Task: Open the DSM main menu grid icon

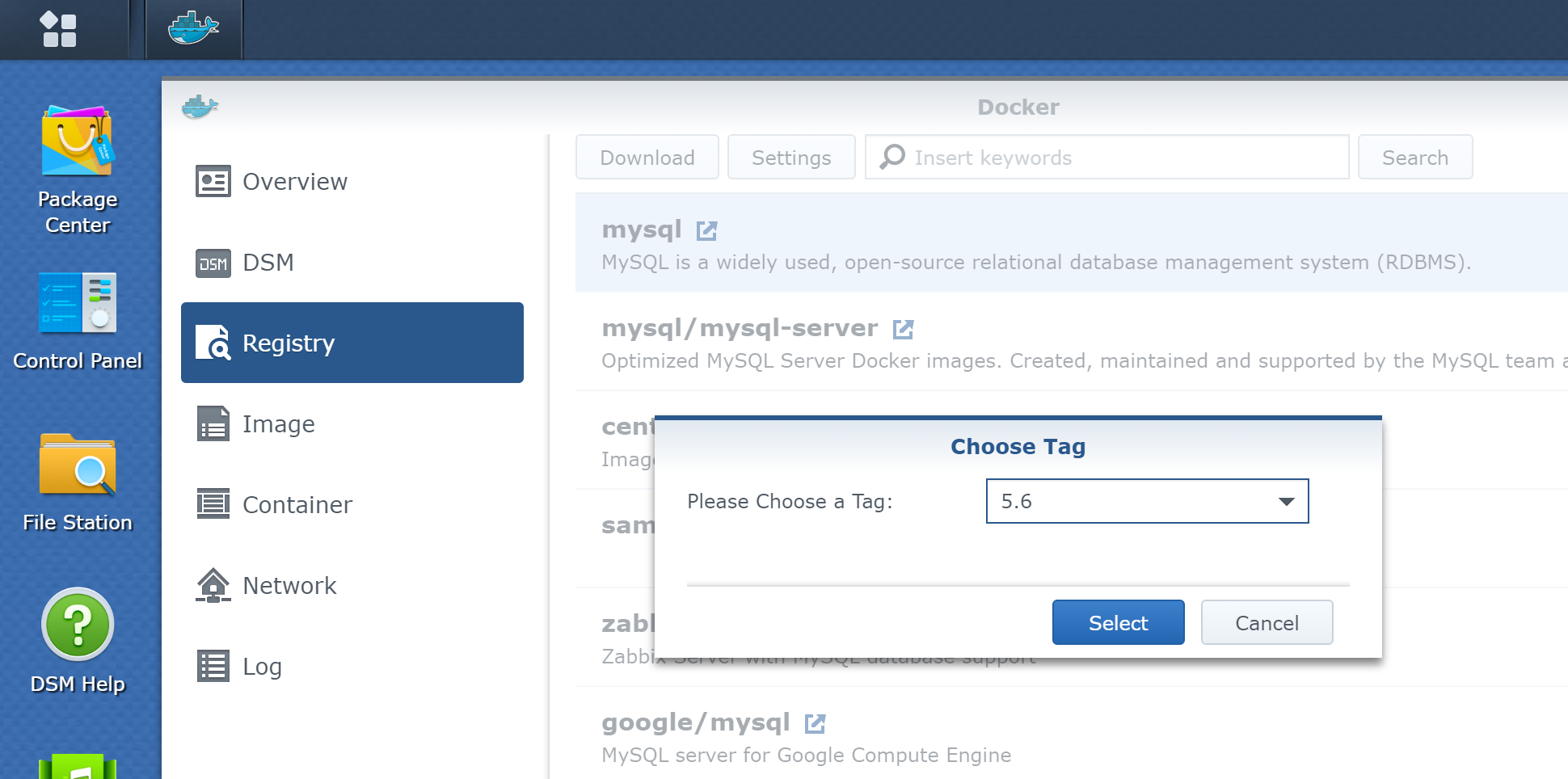Action: (58, 29)
